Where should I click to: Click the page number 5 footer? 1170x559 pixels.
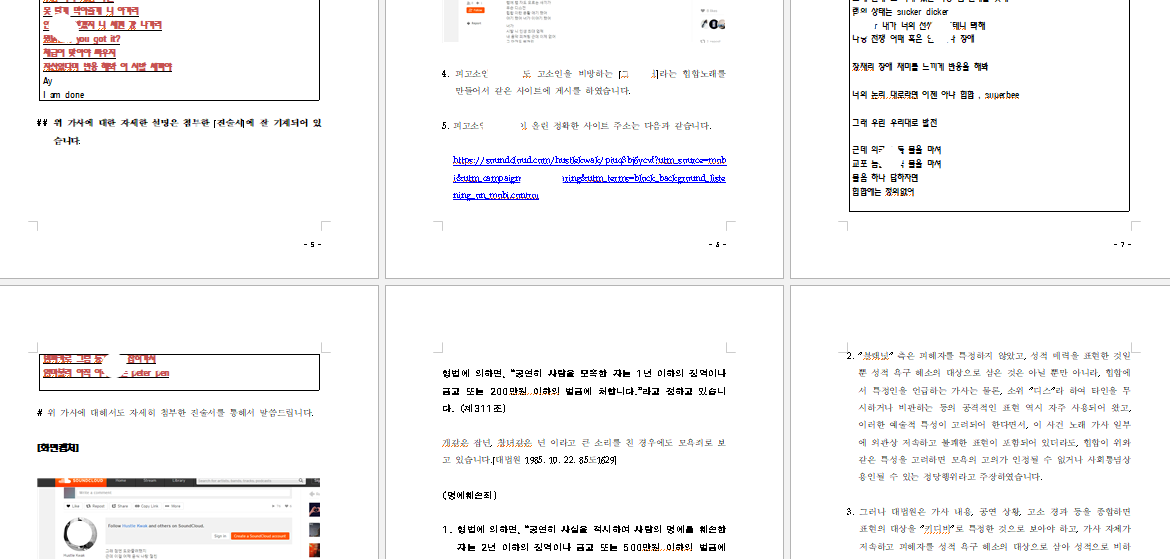311,245
